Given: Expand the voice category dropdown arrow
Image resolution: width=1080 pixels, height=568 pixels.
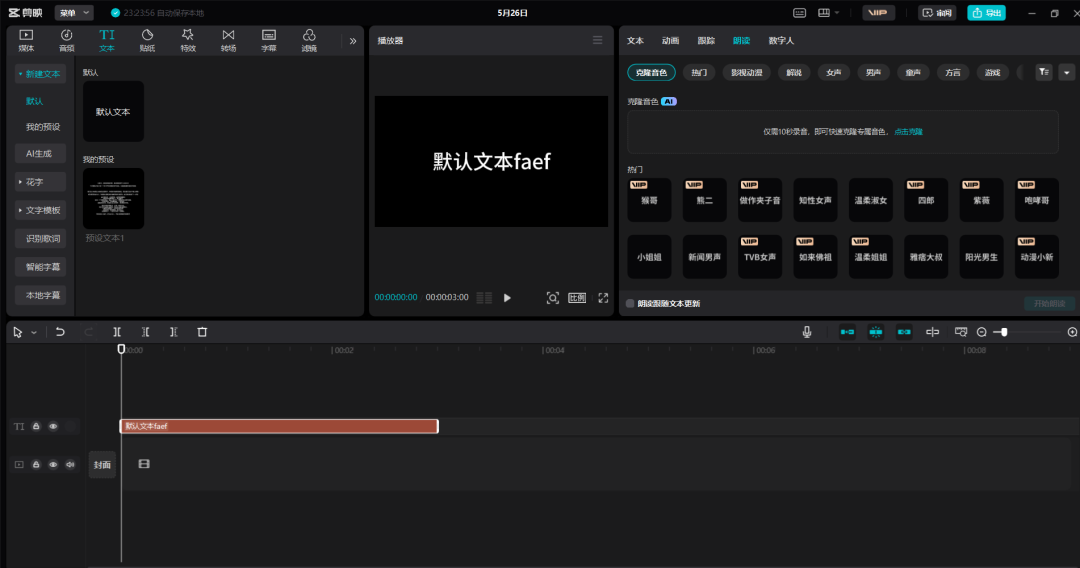Looking at the screenshot, I should 1066,72.
